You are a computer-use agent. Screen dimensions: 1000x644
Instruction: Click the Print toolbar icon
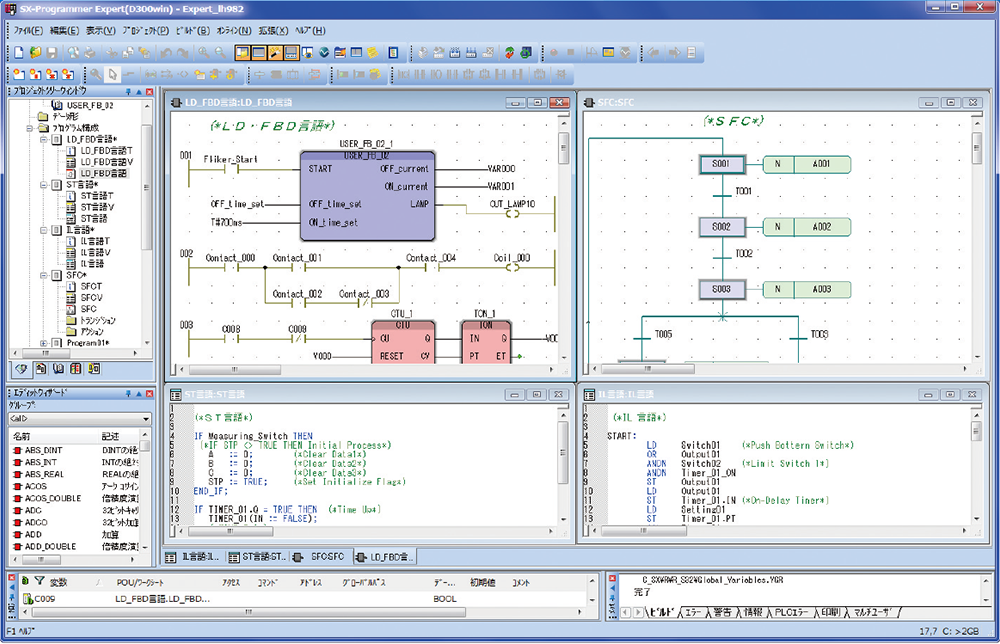click(90, 53)
